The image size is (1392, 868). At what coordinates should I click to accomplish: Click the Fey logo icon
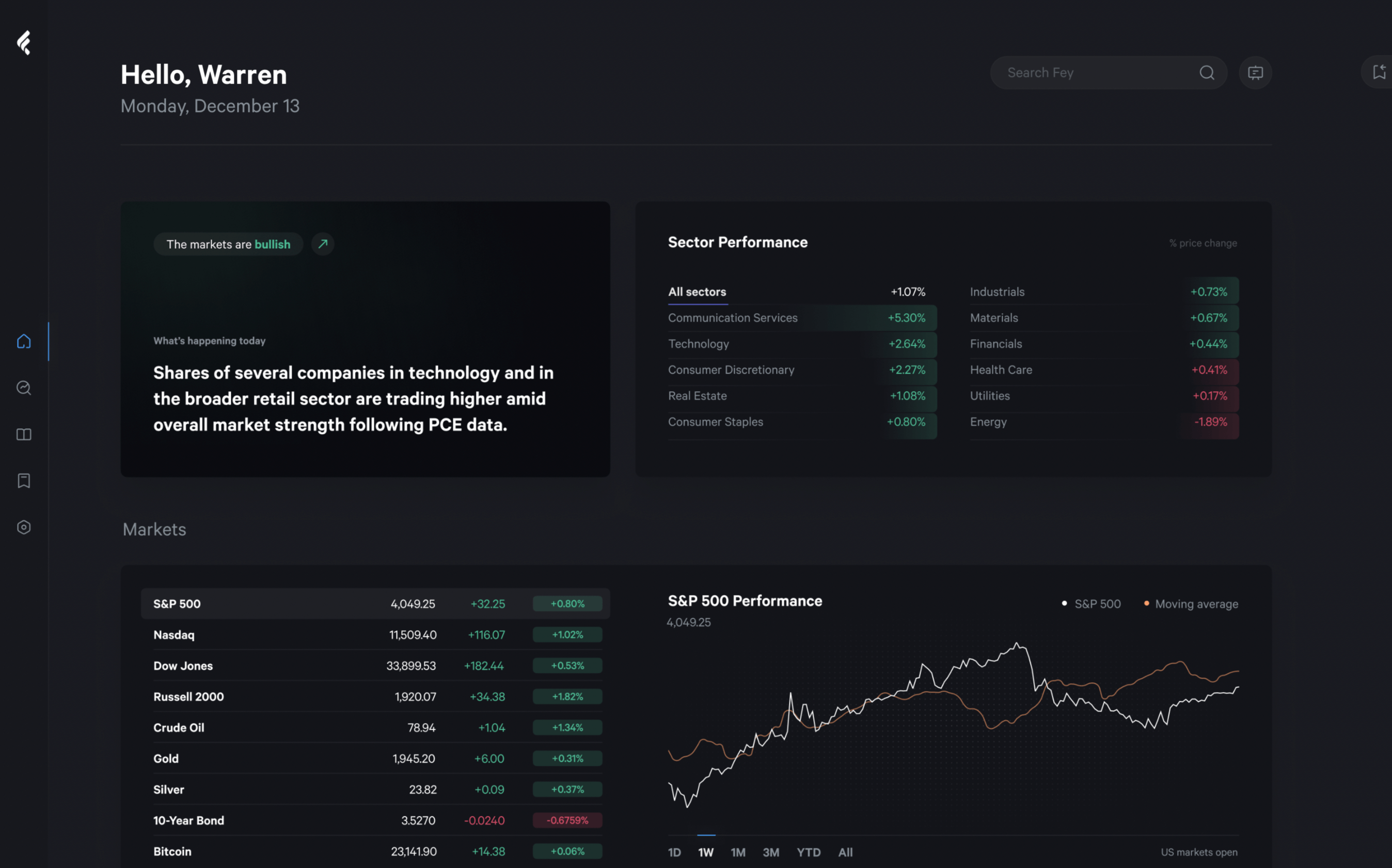coord(24,43)
